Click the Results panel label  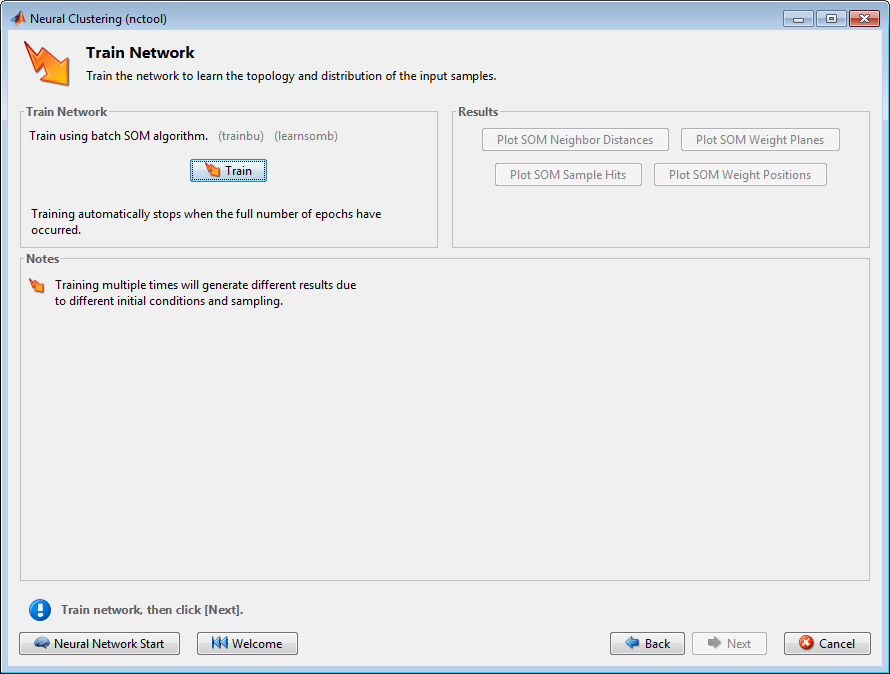(478, 112)
